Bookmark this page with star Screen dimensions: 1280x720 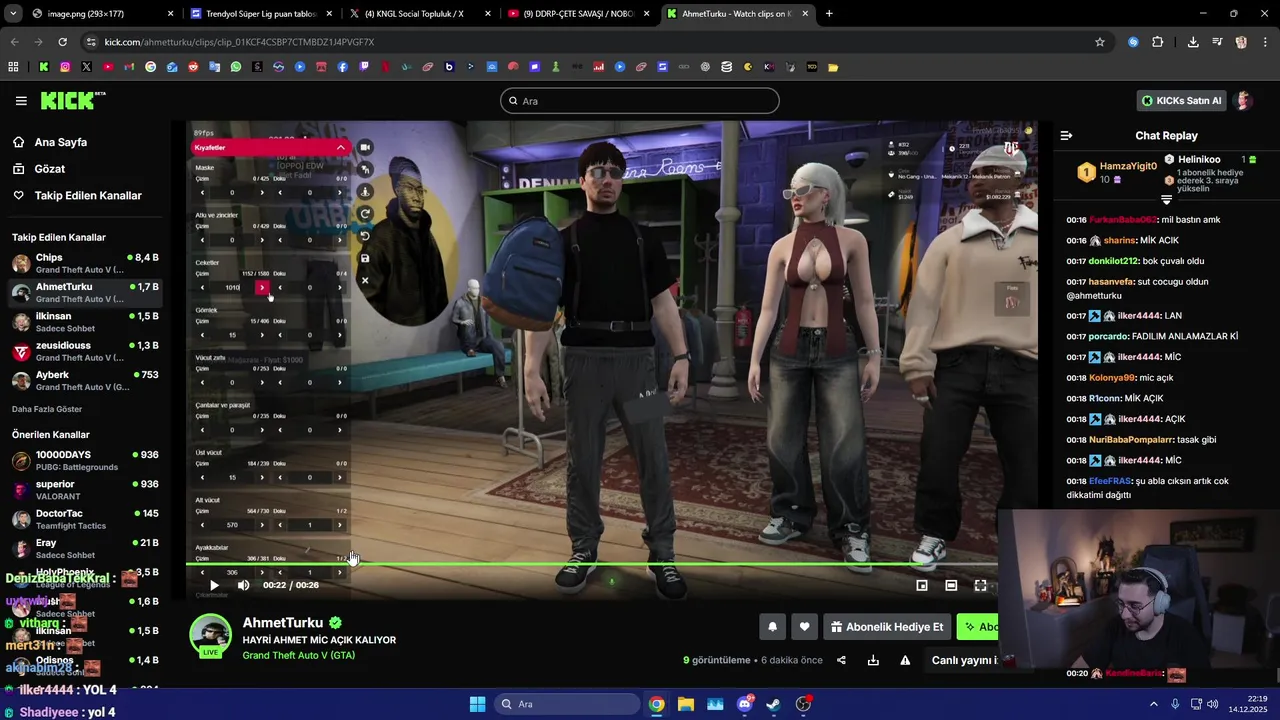coord(1100,42)
